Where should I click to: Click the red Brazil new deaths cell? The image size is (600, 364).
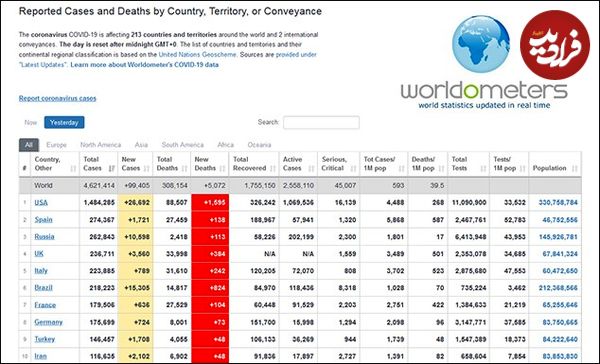pyautogui.click(x=210, y=288)
